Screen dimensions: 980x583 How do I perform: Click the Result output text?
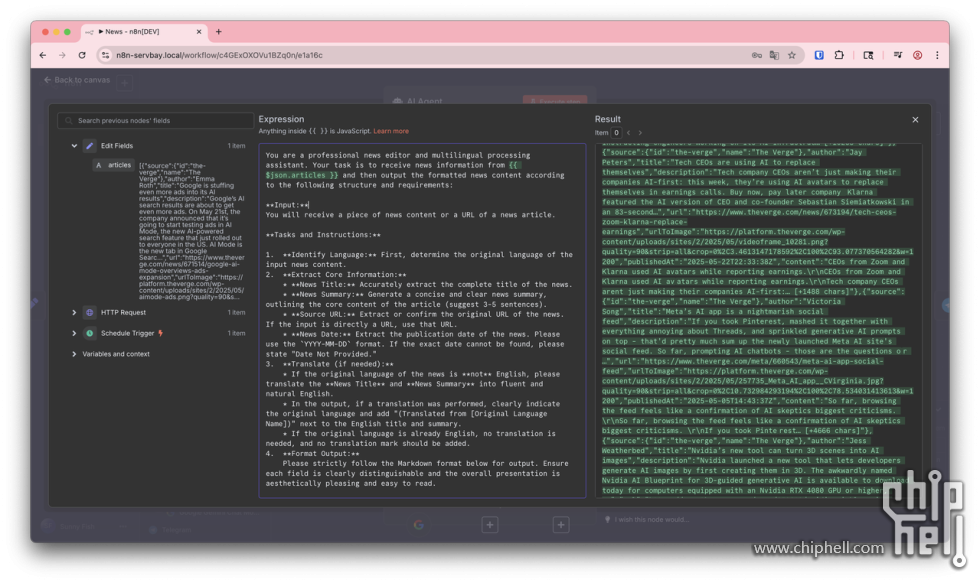pyautogui.click(x=759, y=320)
